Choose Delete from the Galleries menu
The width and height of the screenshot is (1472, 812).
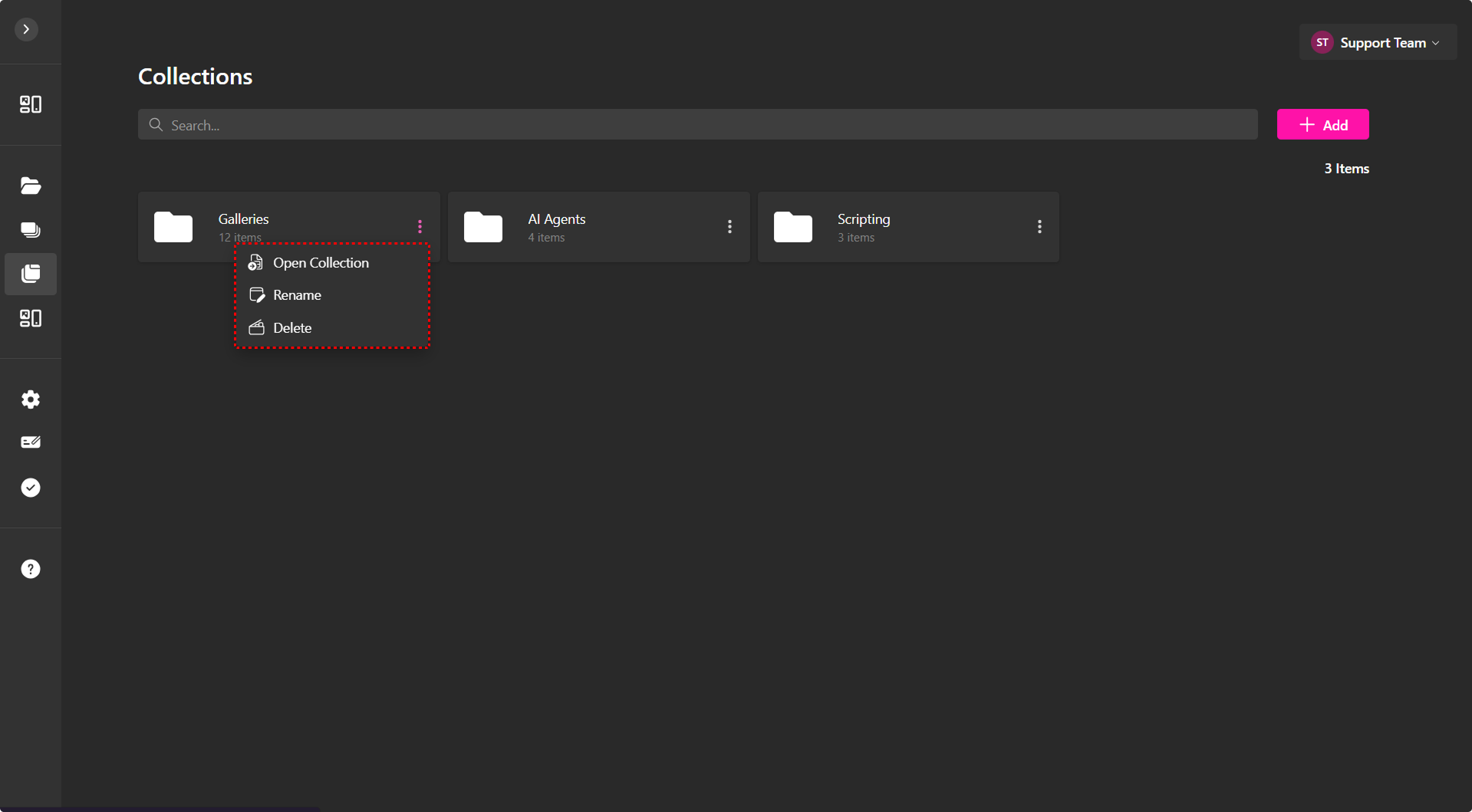[x=292, y=328]
